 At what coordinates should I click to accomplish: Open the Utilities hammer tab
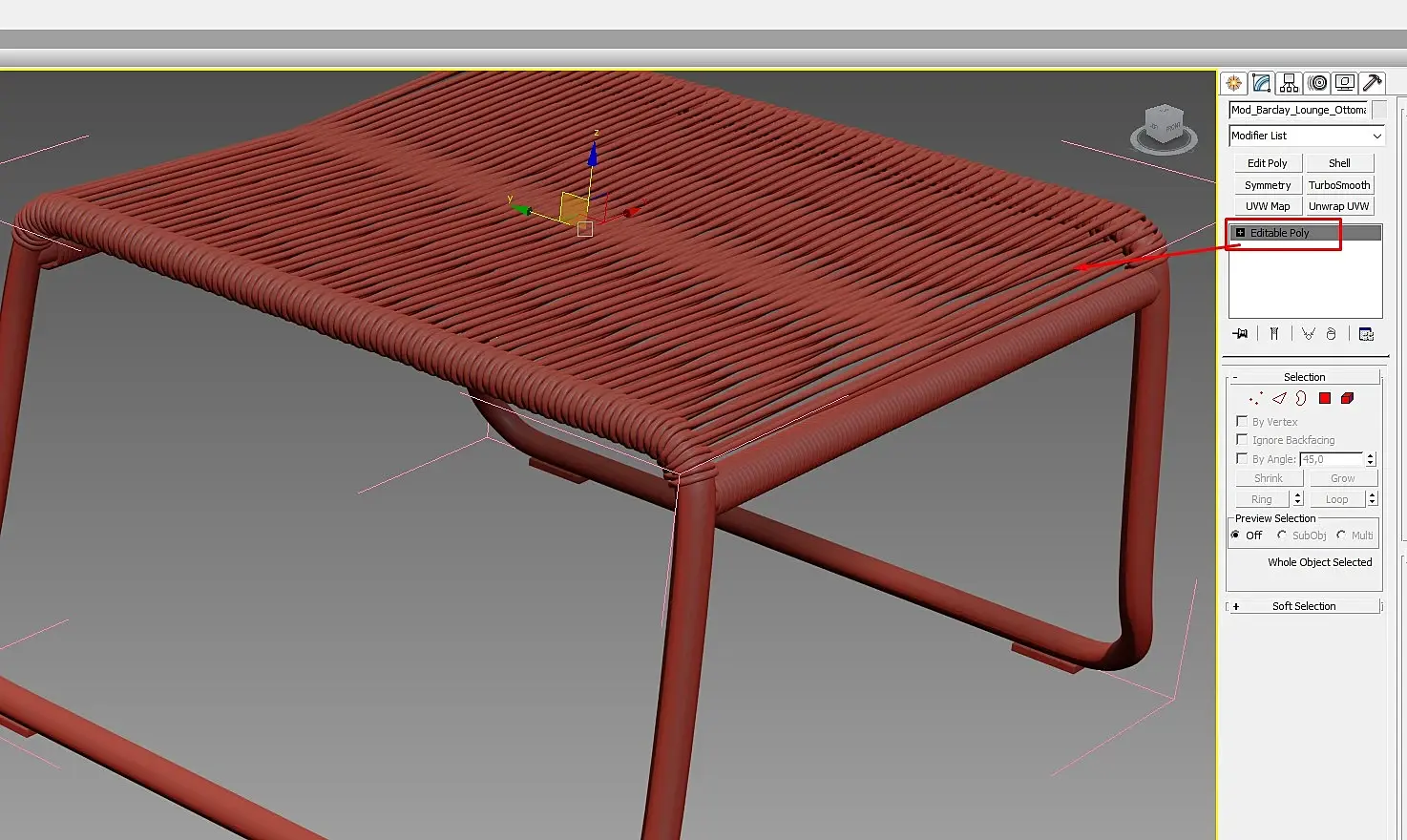(x=1373, y=83)
